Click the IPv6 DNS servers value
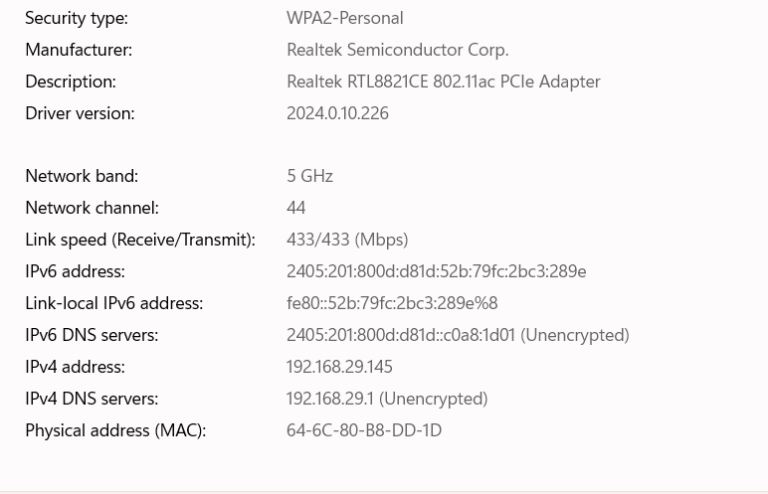Screen dimensions: 768x494 point(458,335)
